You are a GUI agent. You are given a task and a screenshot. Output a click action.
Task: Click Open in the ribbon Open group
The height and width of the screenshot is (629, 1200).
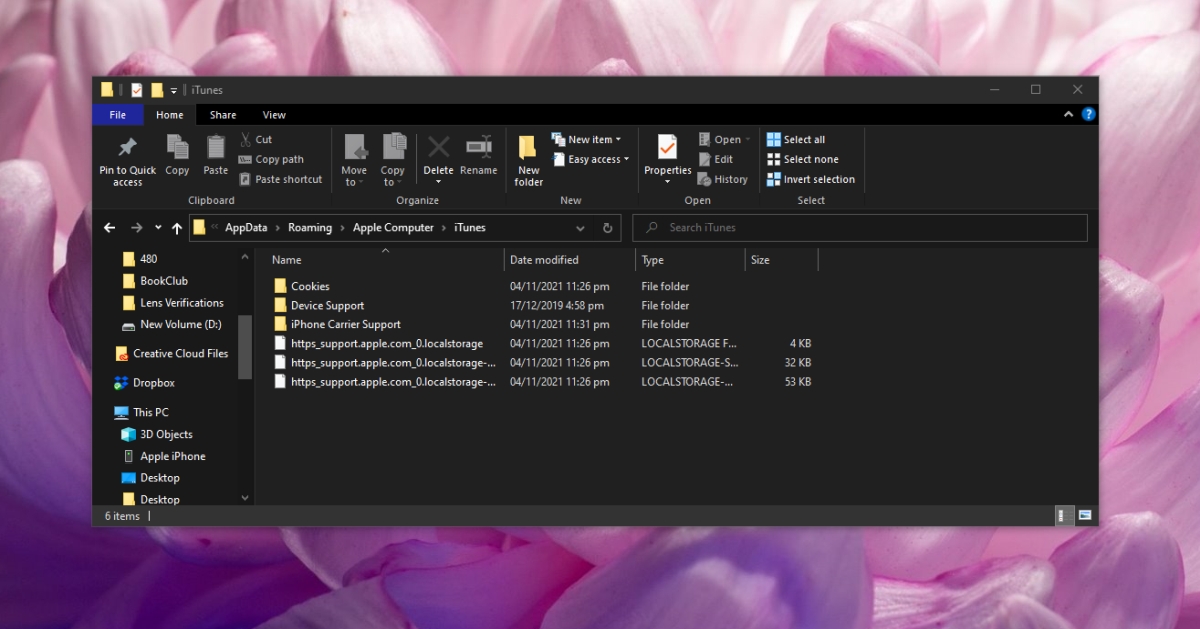pyautogui.click(x=724, y=140)
